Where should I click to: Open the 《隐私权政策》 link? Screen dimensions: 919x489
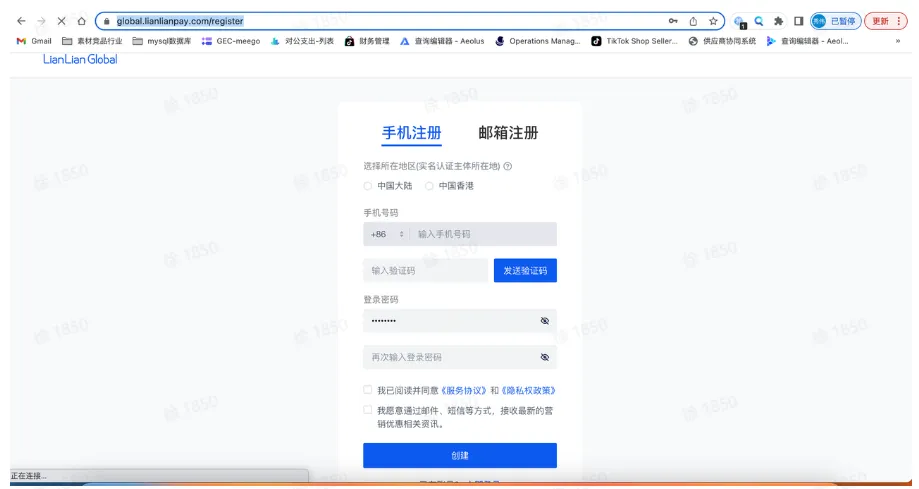pos(528,390)
